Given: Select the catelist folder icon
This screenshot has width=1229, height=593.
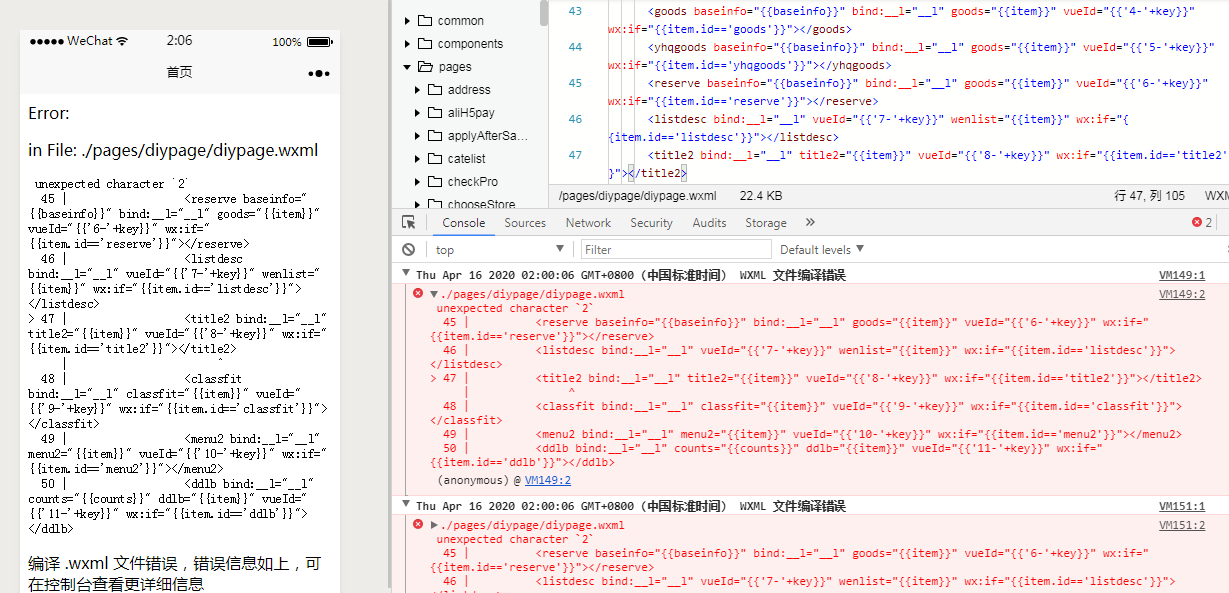Looking at the screenshot, I should (435, 158).
